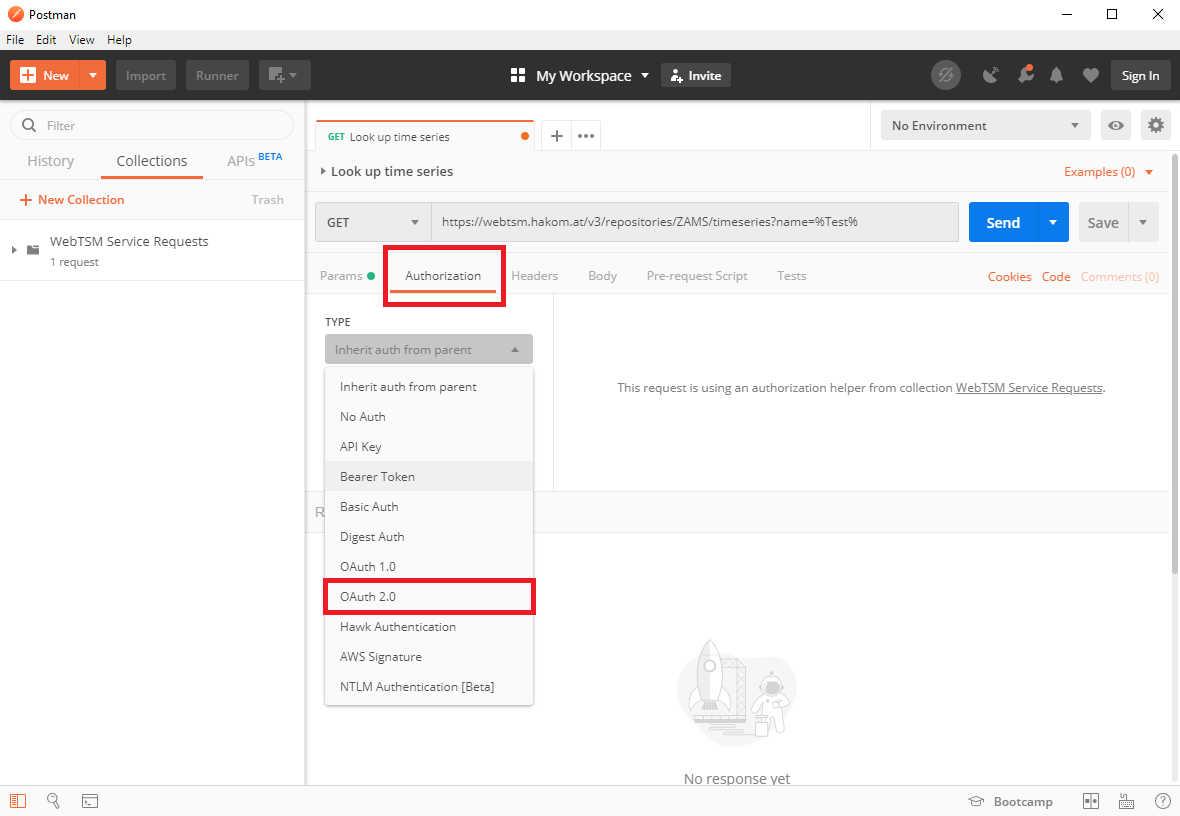Image resolution: width=1180 pixels, height=816 pixels.
Task: Open the keyboard shortcuts icon in status bar
Action: tap(1126, 801)
